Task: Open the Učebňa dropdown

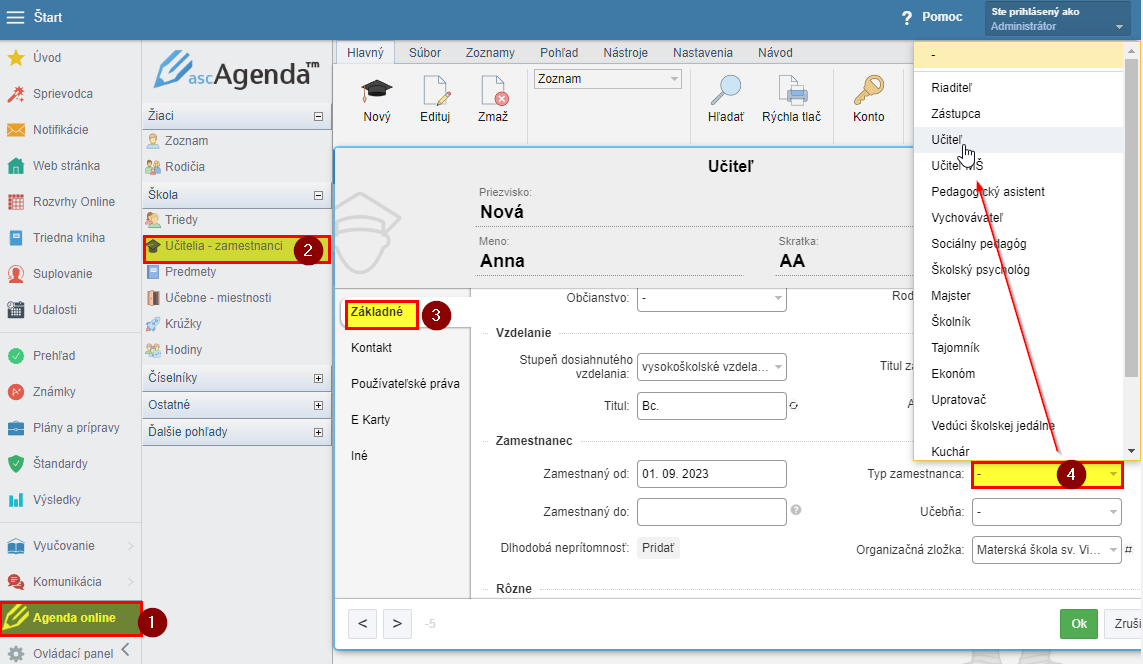Action: tap(1046, 512)
